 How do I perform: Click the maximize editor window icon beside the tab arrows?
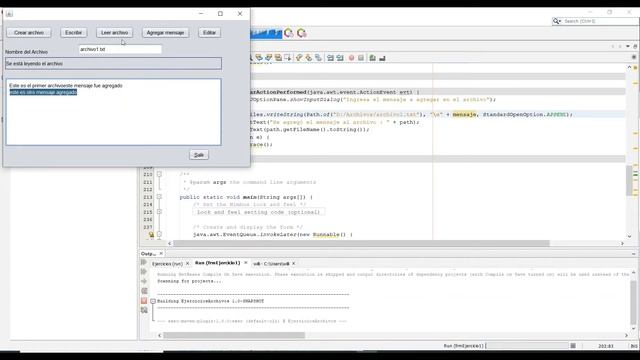[x=635, y=46]
